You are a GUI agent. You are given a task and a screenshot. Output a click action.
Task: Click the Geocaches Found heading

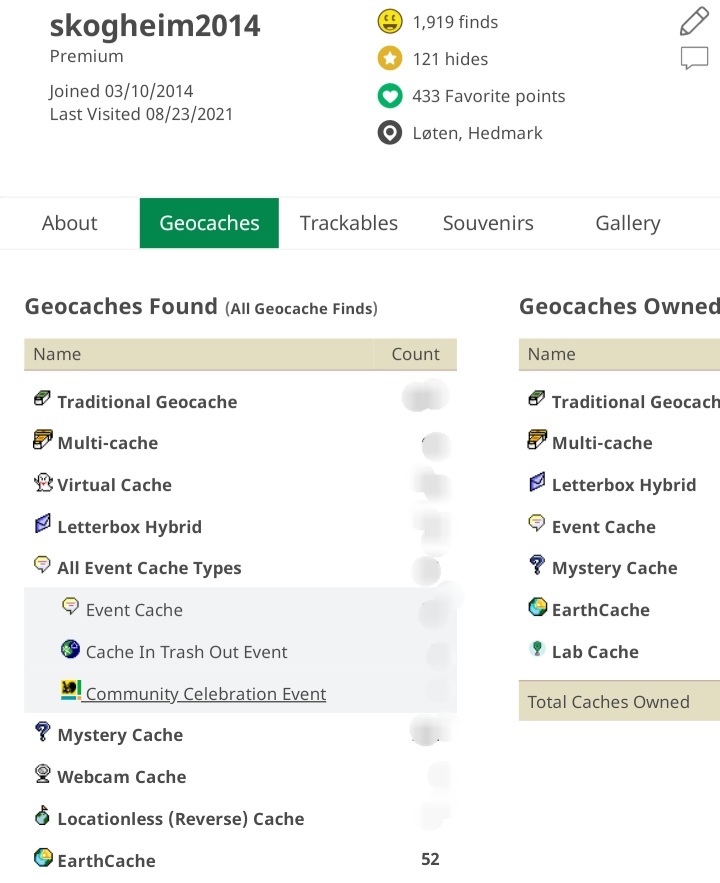[x=121, y=306]
